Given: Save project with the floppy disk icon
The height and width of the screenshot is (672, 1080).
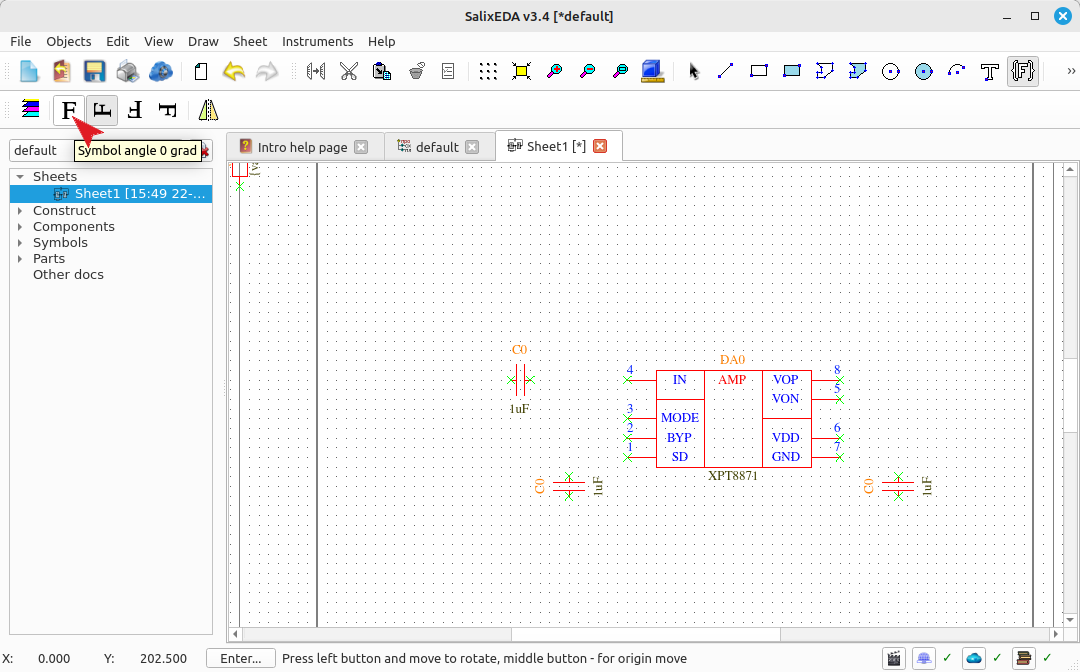Looking at the screenshot, I should pyautogui.click(x=94, y=71).
